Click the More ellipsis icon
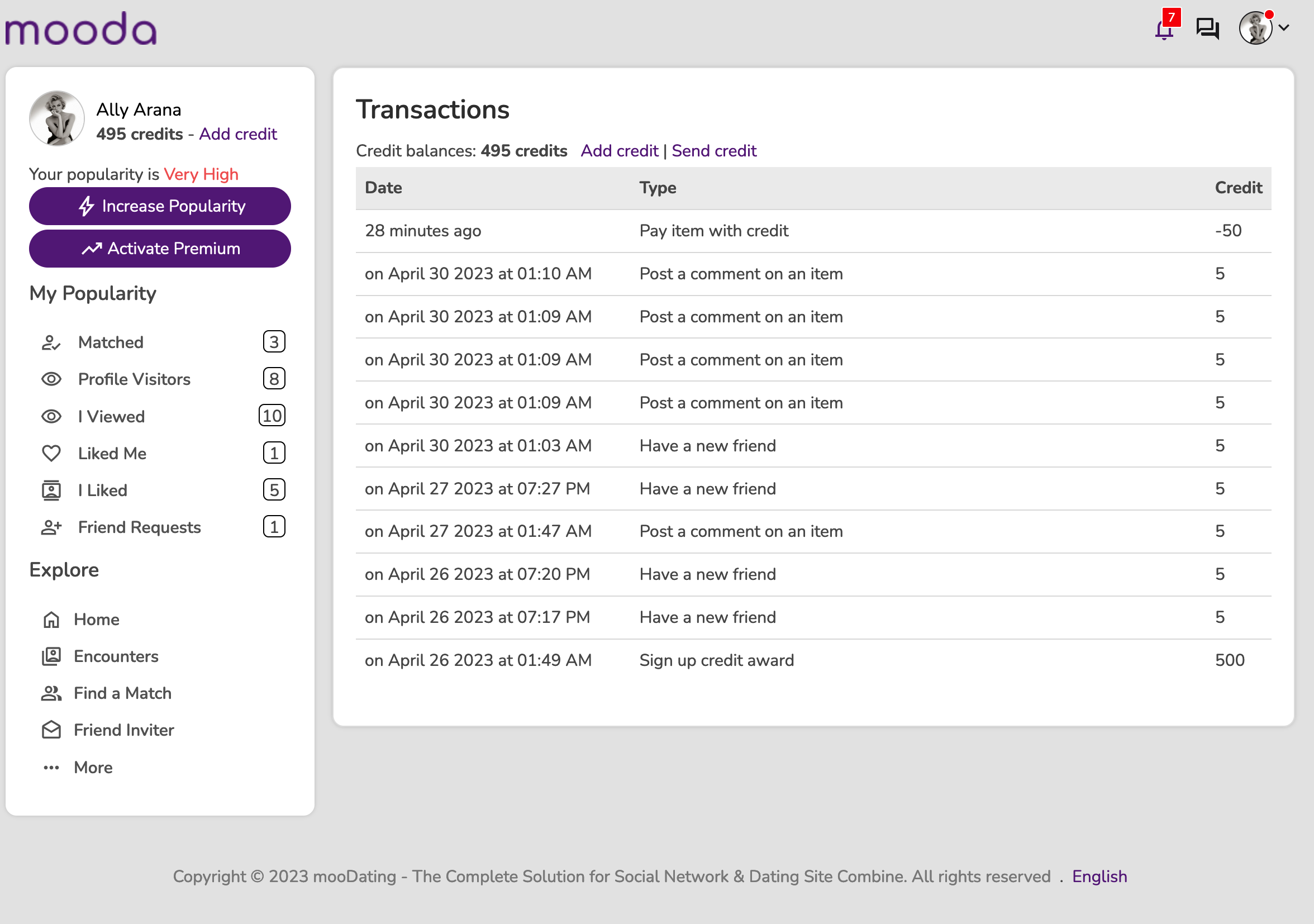 click(x=51, y=767)
